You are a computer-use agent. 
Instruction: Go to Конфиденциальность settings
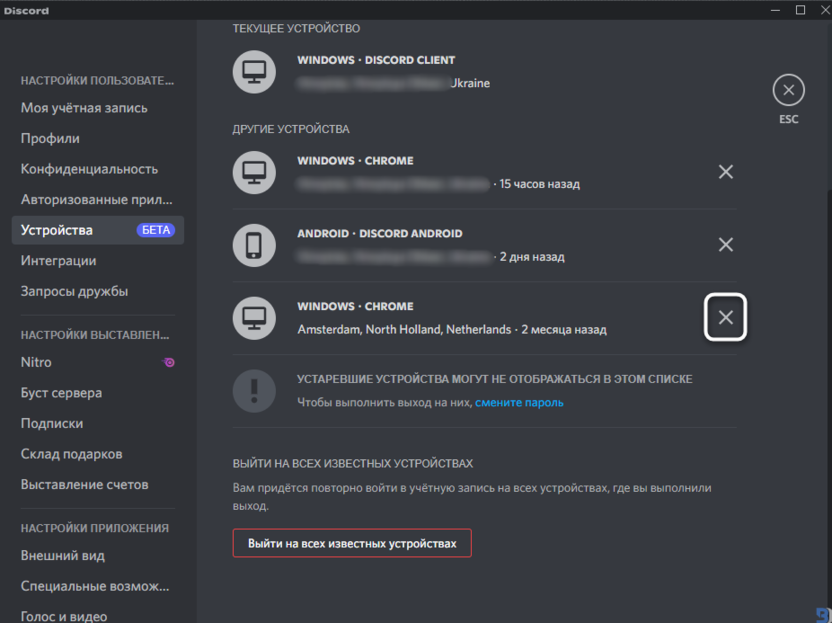point(98,169)
